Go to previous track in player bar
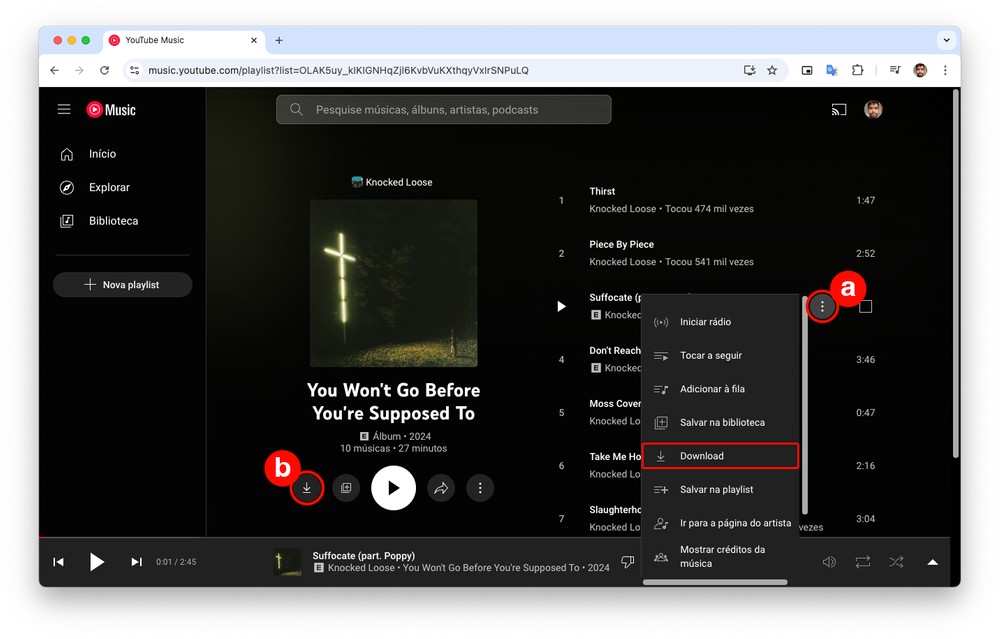The image size is (1000, 639). pos(58,562)
